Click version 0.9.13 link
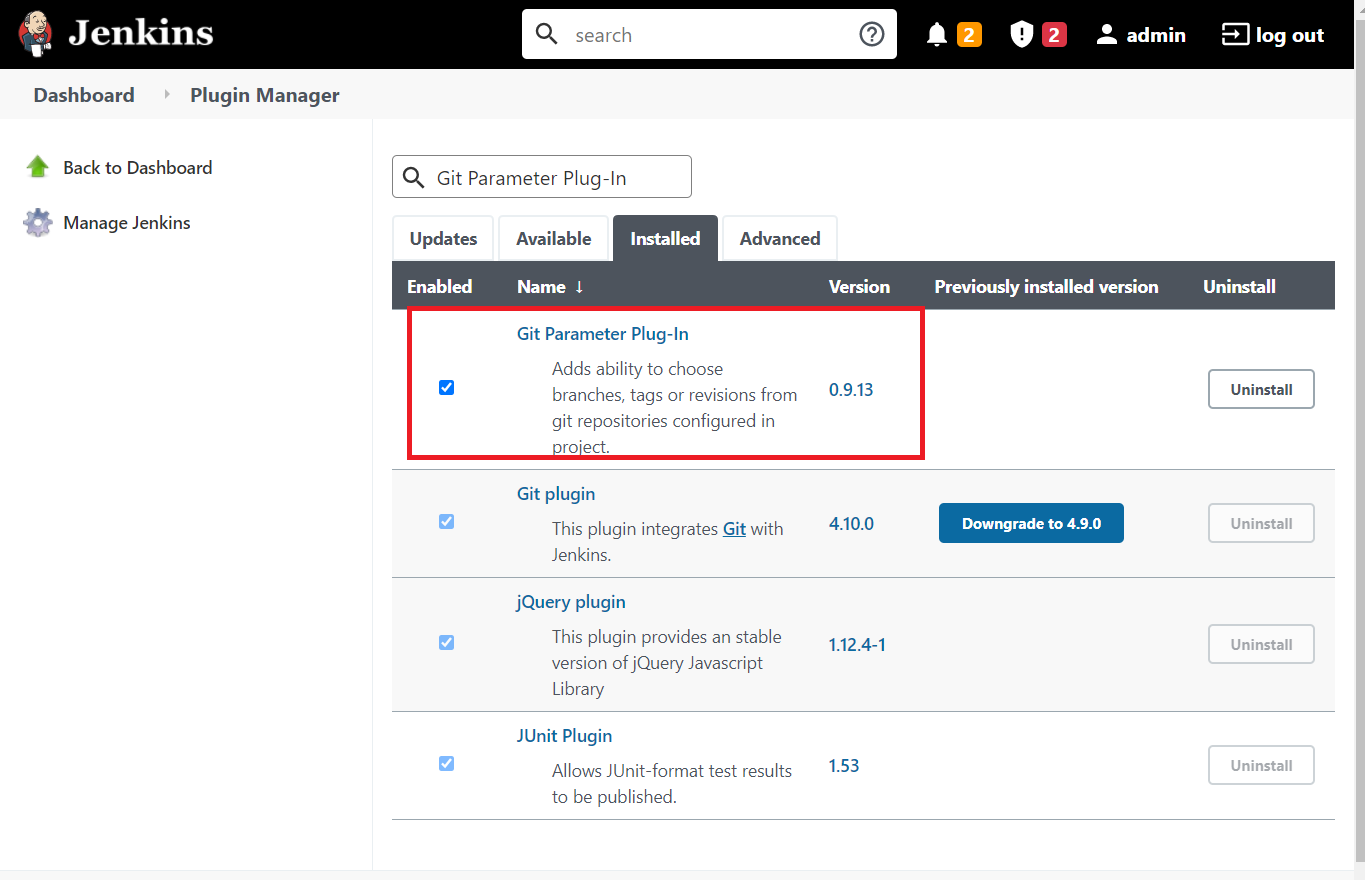 [x=851, y=390]
